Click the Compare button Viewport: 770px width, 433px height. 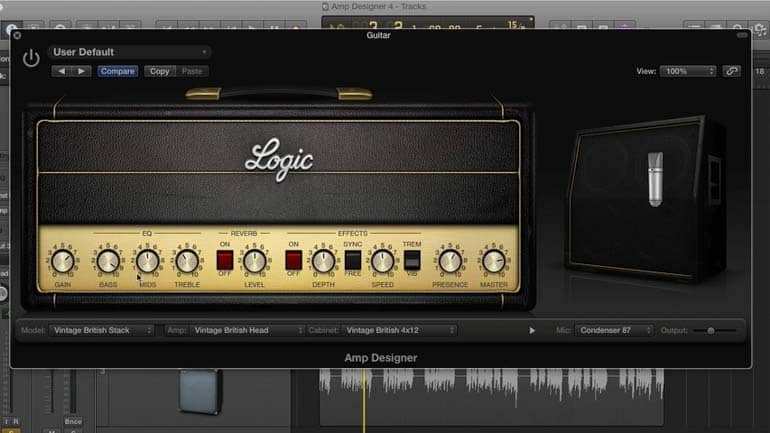[117, 71]
